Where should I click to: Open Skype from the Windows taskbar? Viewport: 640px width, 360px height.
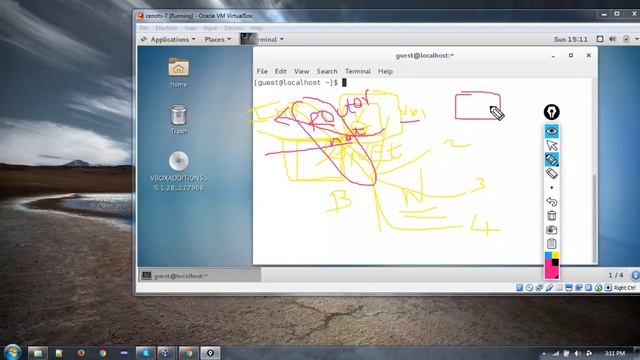(145, 353)
